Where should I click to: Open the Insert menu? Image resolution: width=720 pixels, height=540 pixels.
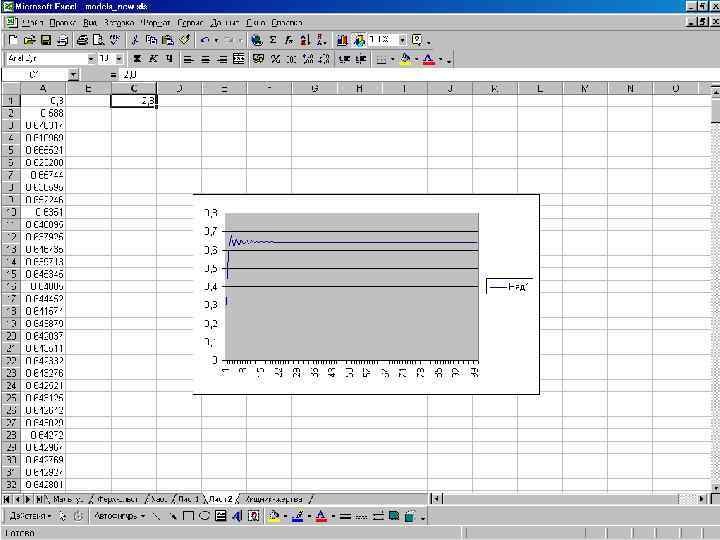[x=119, y=22]
